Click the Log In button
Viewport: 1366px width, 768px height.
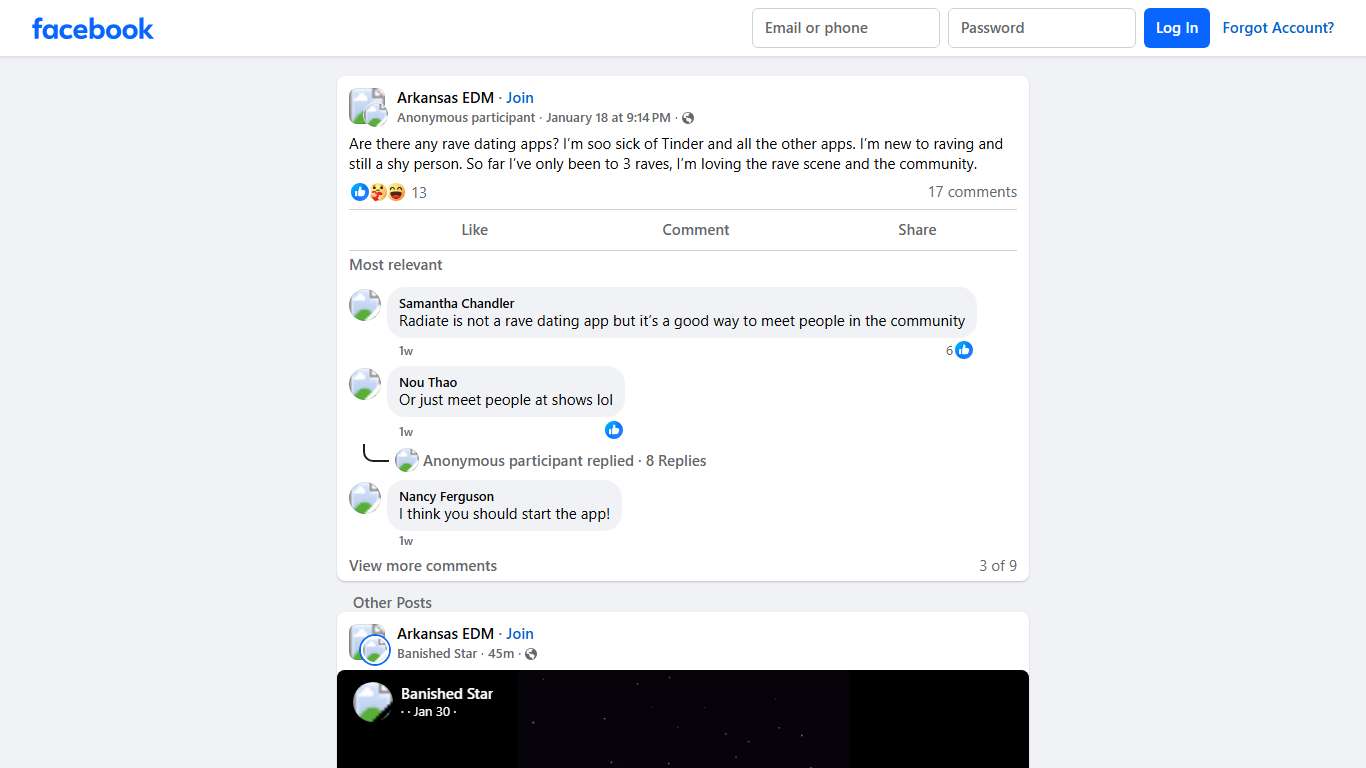coord(1177,28)
